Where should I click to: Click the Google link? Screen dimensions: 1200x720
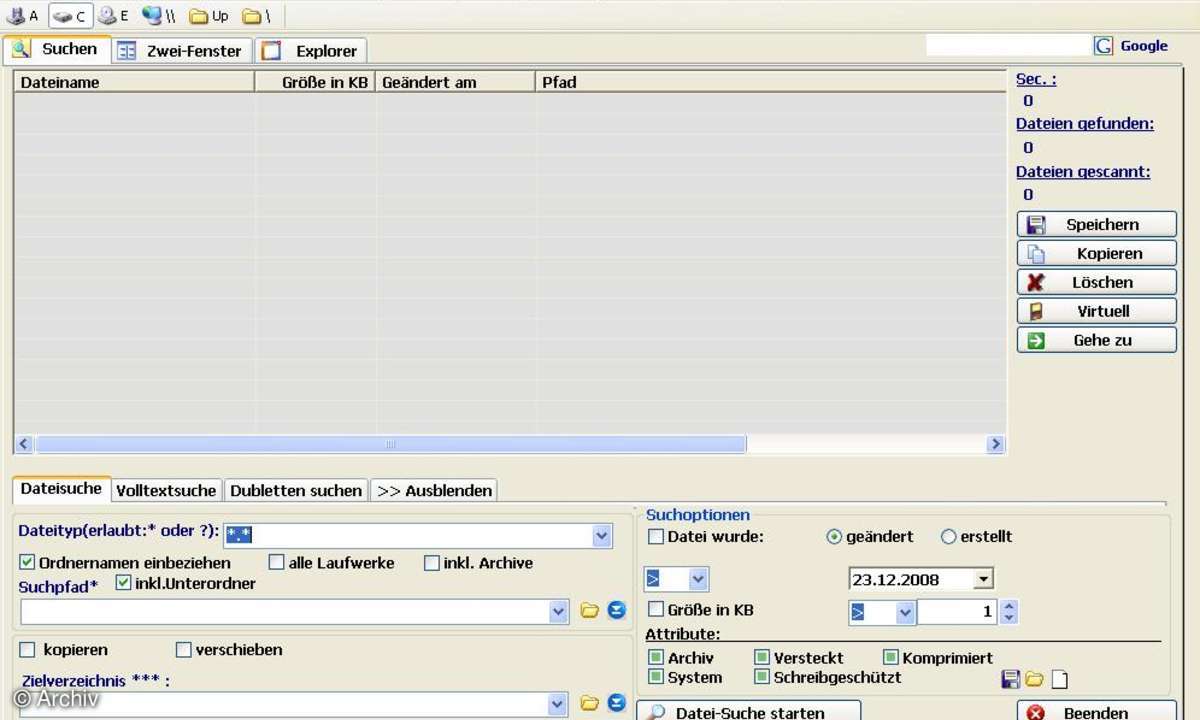[1144, 46]
